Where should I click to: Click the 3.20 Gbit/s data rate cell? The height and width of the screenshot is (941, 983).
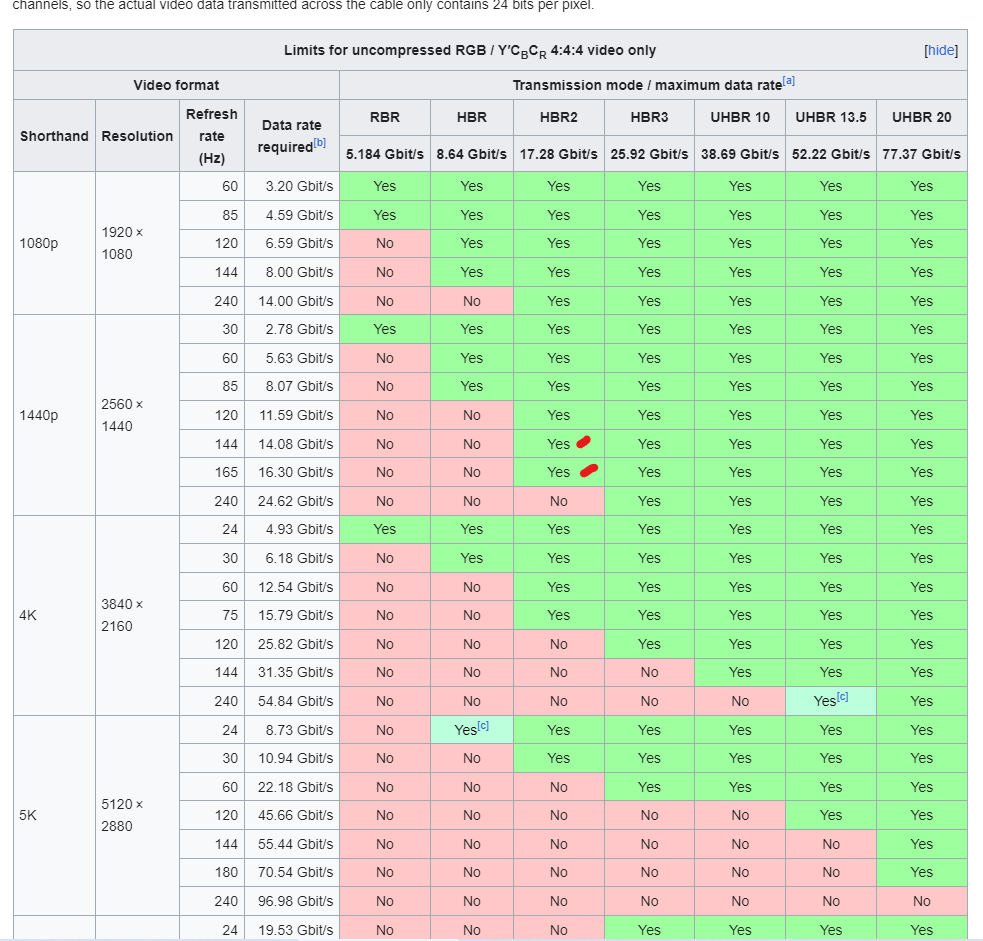click(x=292, y=186)
